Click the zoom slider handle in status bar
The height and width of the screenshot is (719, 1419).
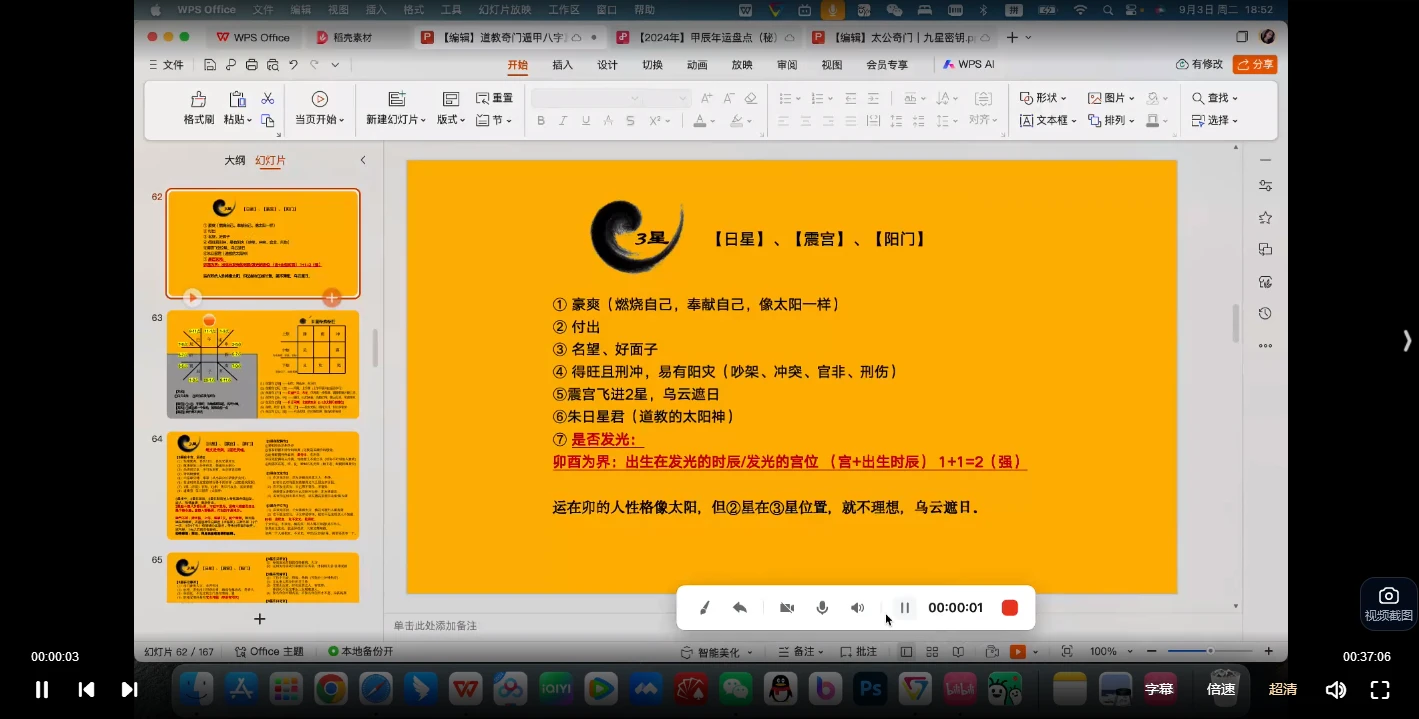click(1210, 652)
